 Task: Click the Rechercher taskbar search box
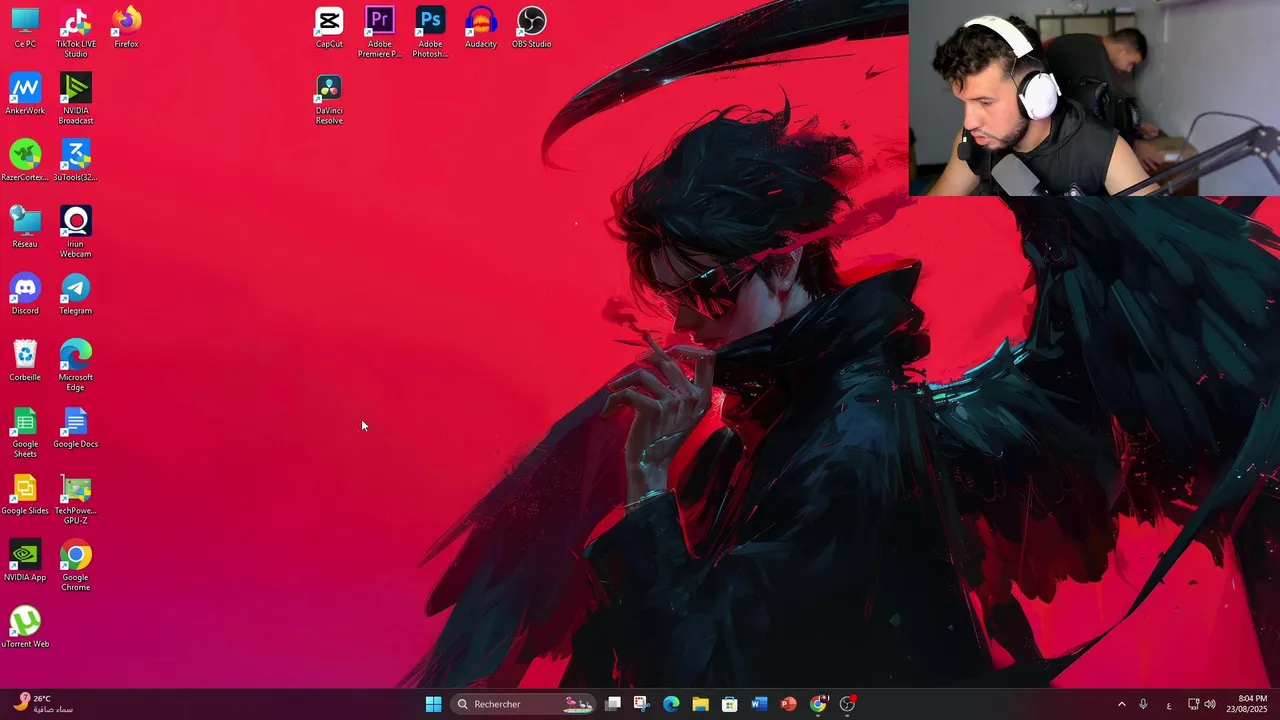click(x=523, y=704)
